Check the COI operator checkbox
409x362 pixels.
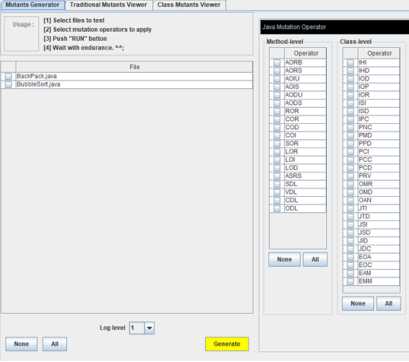point(277,135)
